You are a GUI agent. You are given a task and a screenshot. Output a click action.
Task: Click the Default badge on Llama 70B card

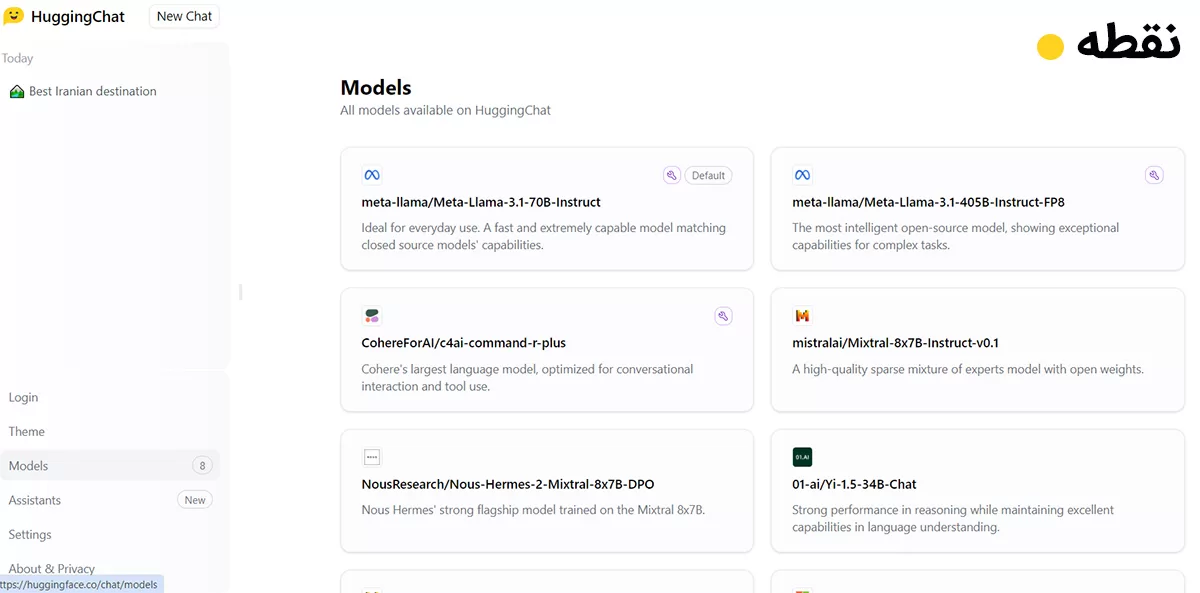(x=708, y=175)
